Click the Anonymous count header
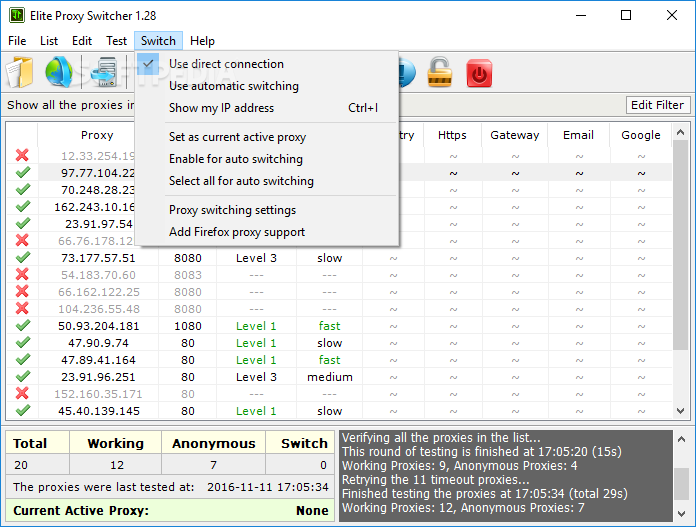This screenshot has height=527, width=696. click(214, 443)
